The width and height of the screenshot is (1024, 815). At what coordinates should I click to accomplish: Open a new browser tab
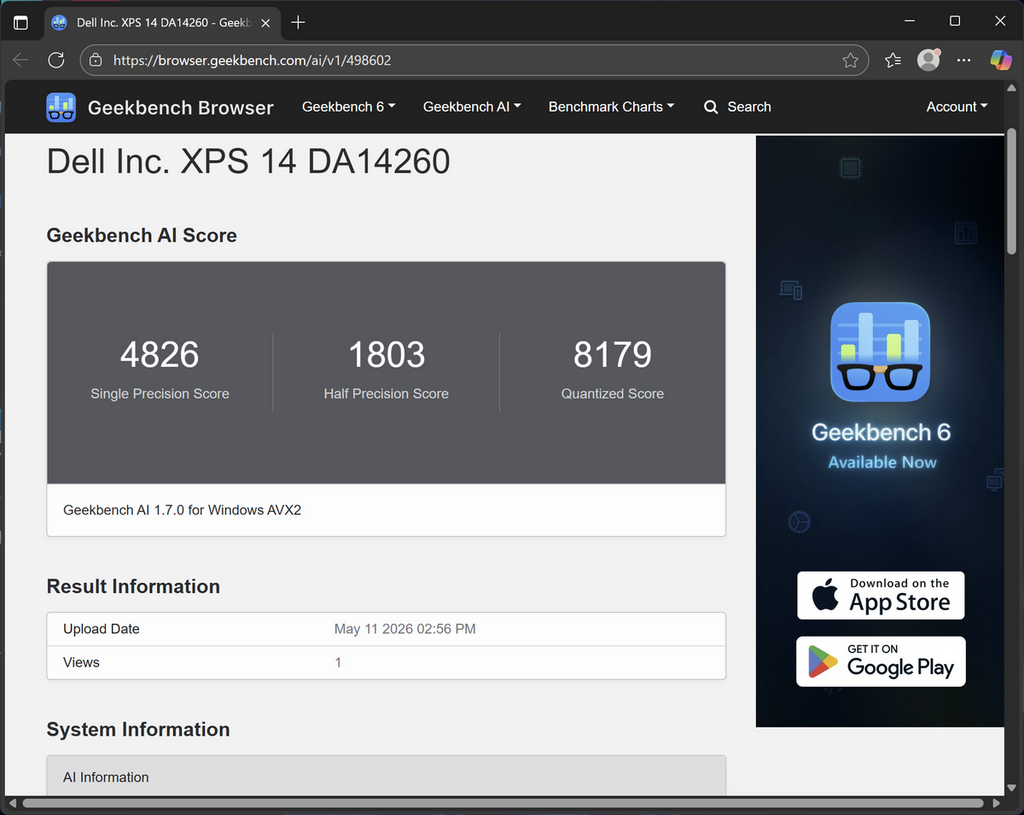tap(298, 22)
